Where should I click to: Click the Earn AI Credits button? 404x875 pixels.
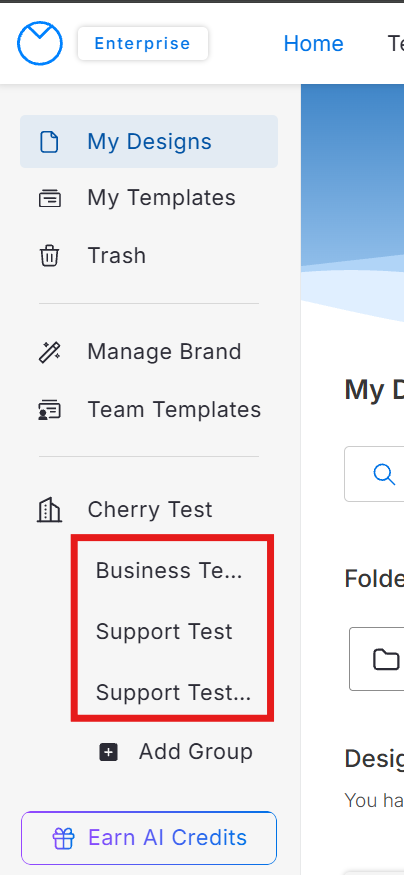pyautogui.click(x=149, y=838)
